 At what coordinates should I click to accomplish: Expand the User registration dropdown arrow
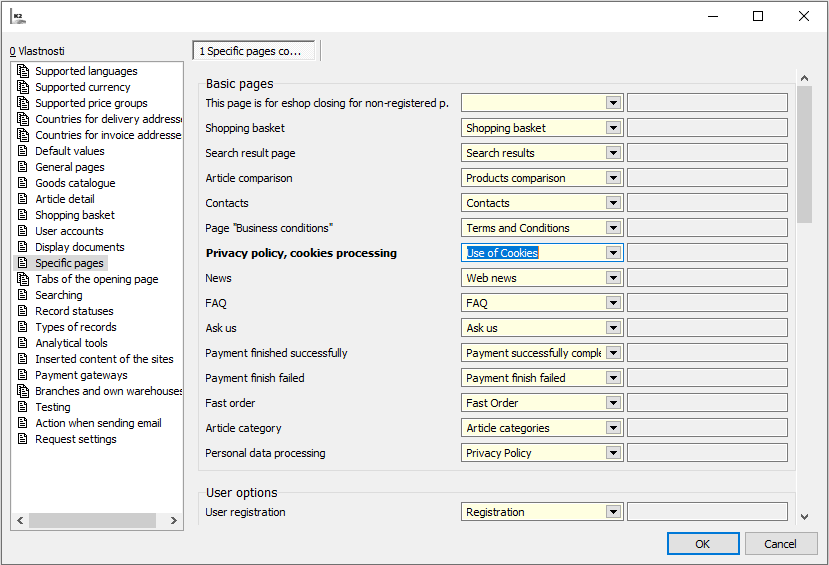point(613,512)
